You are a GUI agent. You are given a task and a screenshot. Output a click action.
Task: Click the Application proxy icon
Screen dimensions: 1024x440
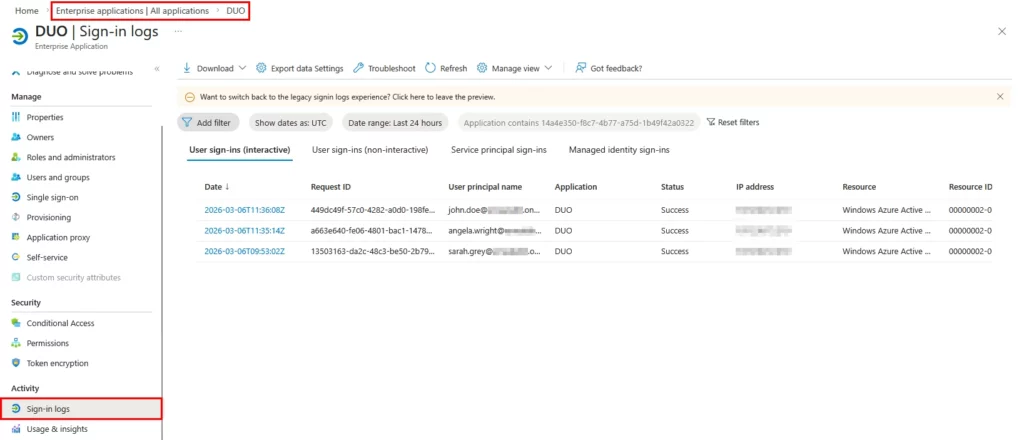16,238
